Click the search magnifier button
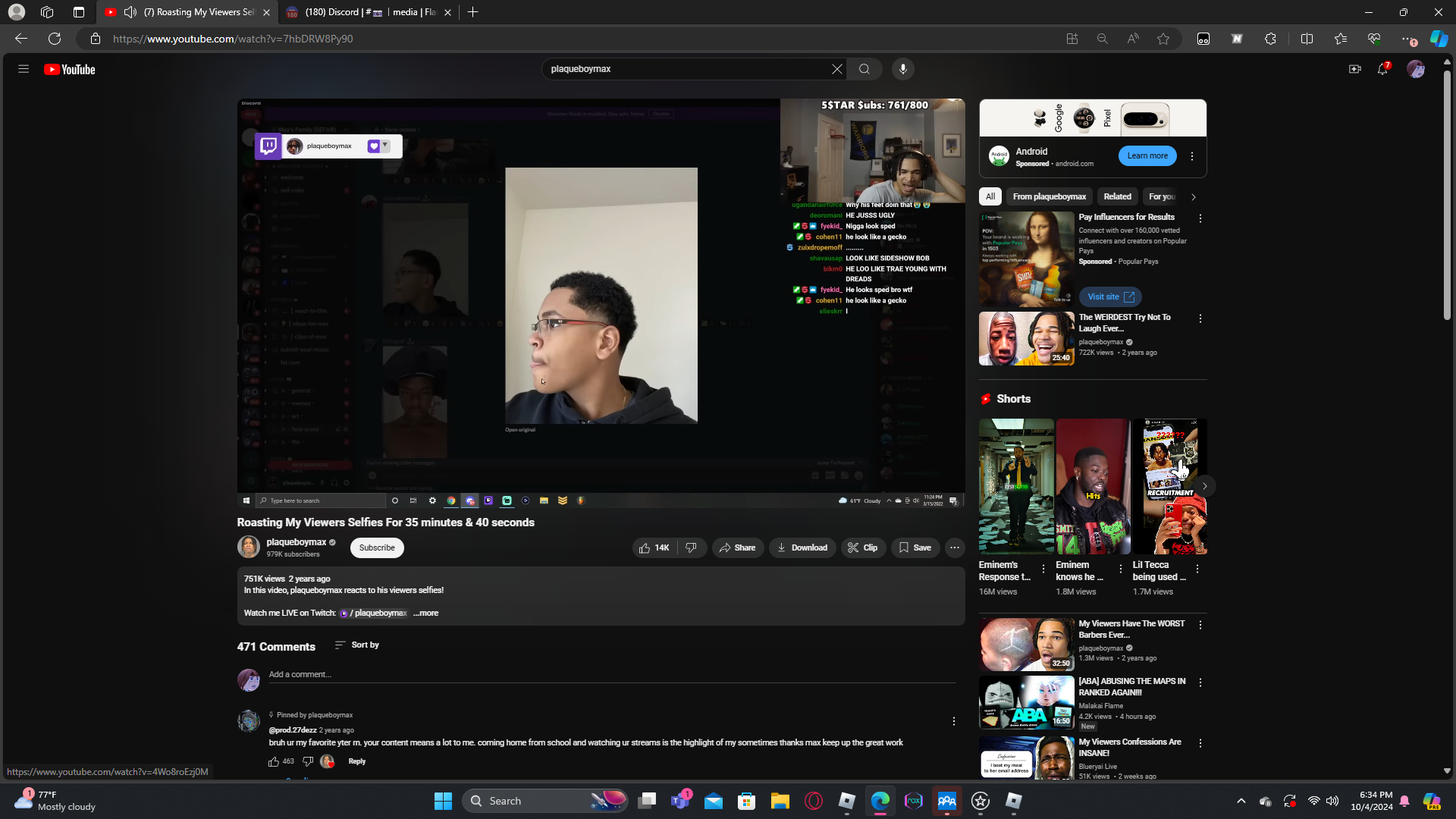This screenshot has height=819, width=1456. [x=864, y=69]
